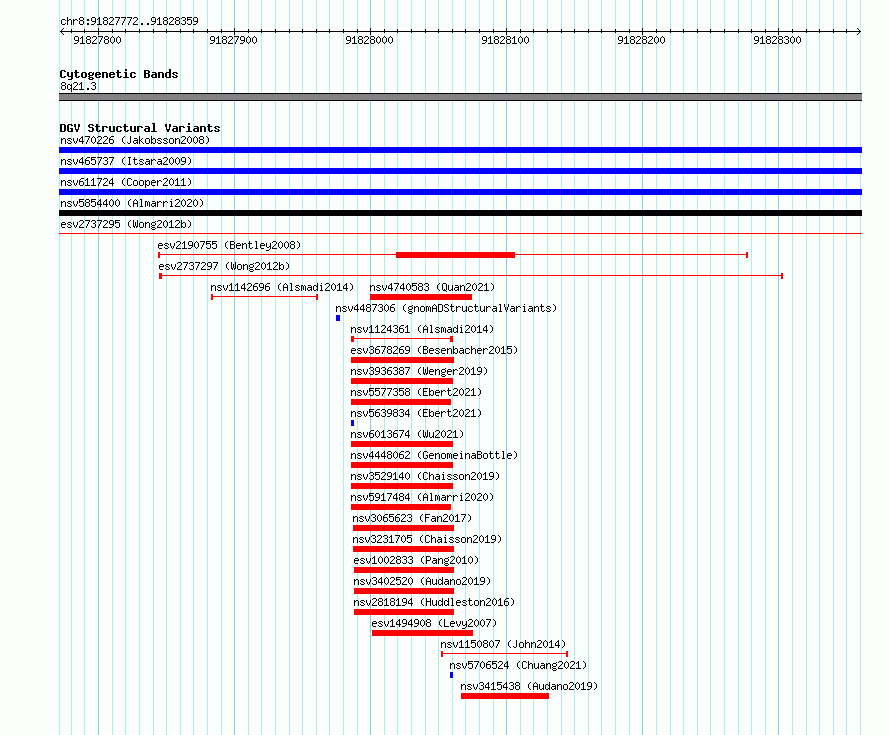Image resolution: width=890 pixels, height=735 pixels.
Task: Open nsv5917484 (Almarri2020) label
Action: point(422,497)
